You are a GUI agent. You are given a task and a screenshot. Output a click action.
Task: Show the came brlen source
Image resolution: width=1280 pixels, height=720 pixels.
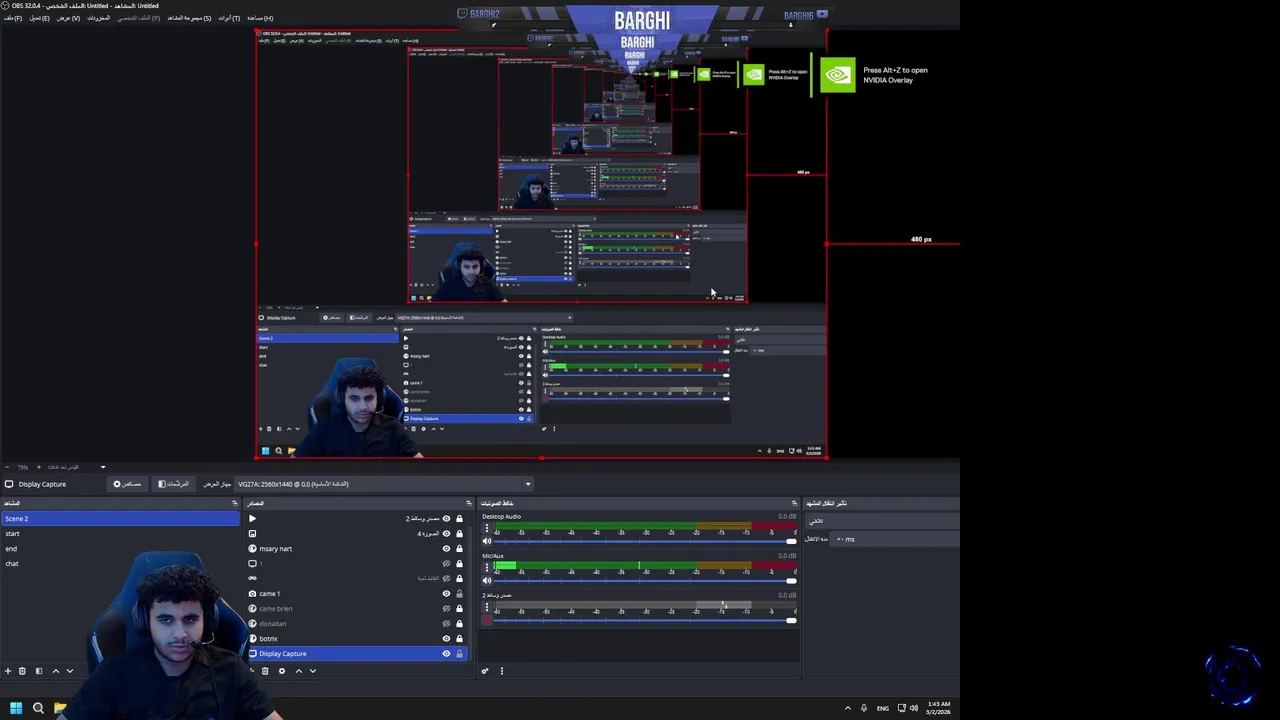pos(446,608)
